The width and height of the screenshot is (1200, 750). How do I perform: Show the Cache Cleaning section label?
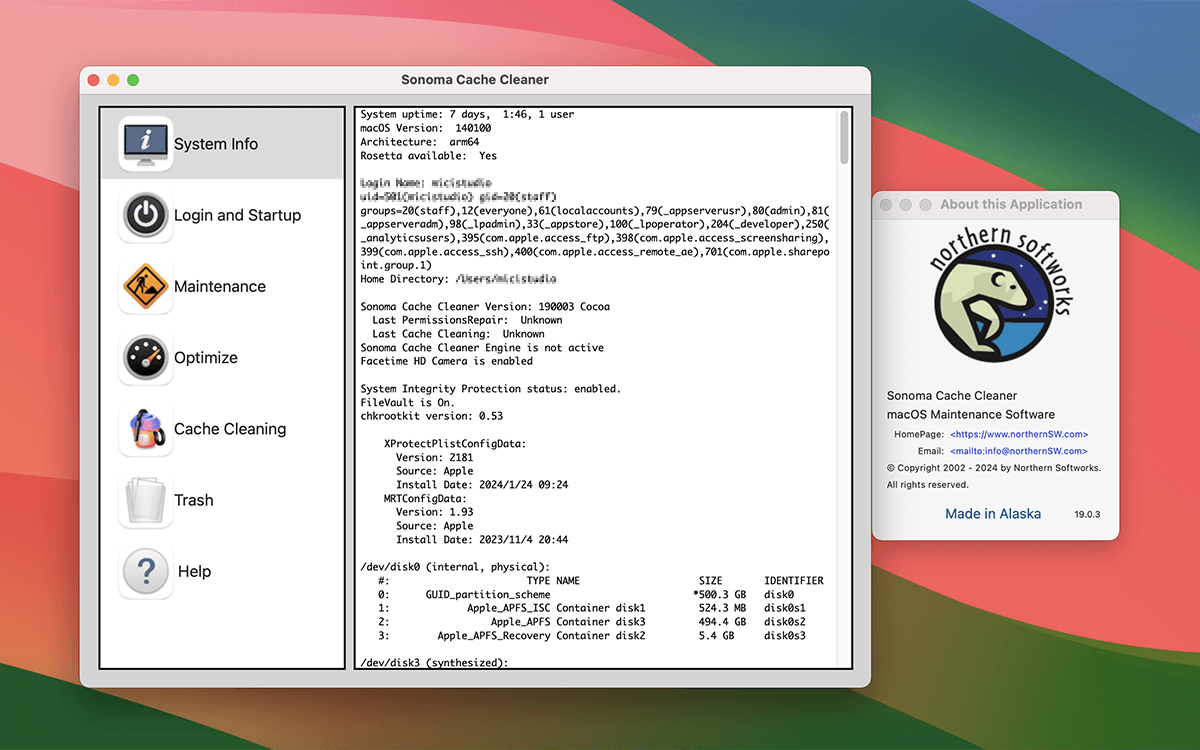point(230,429)
